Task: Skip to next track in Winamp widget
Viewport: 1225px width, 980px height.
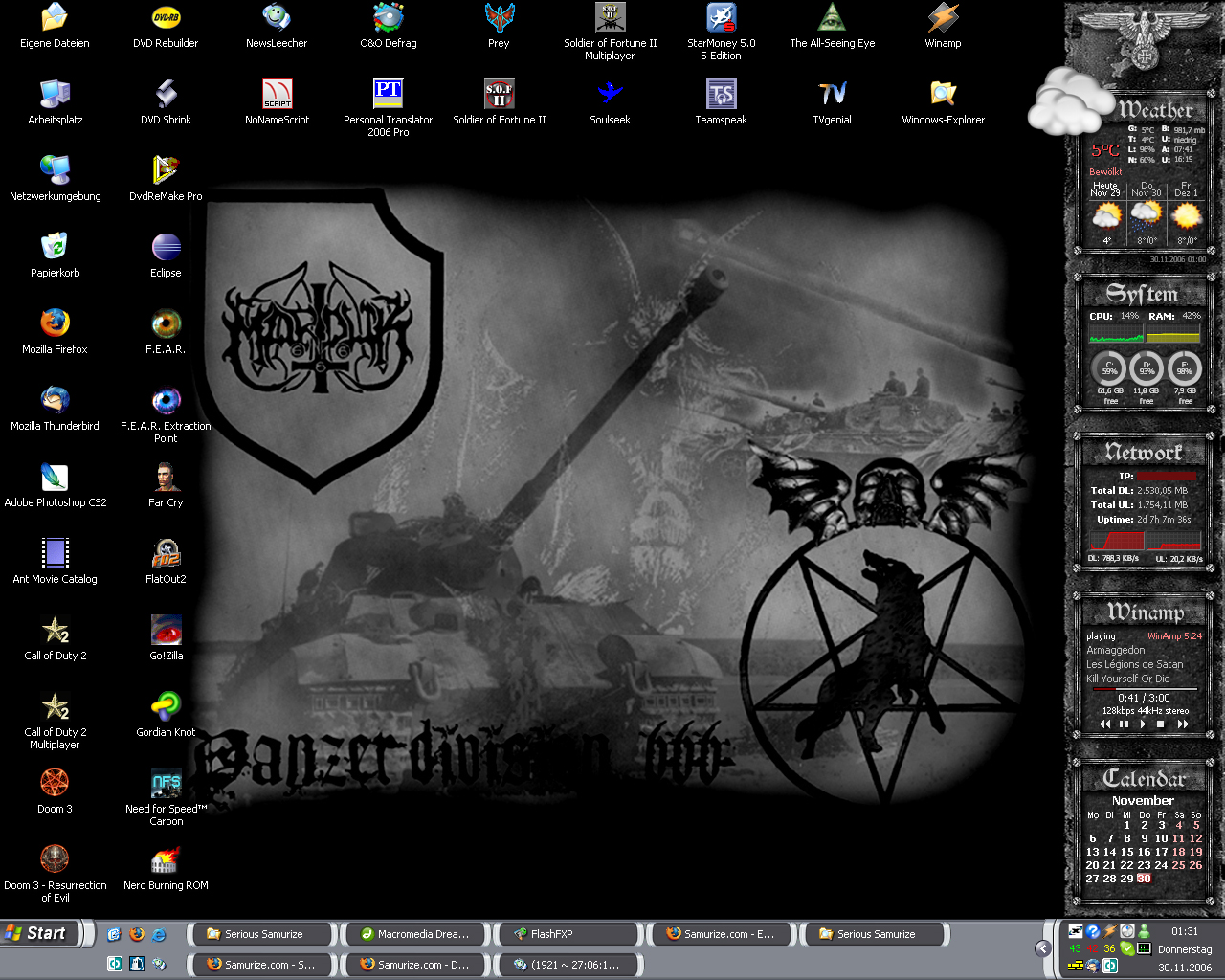Action: pos(1183,724)
